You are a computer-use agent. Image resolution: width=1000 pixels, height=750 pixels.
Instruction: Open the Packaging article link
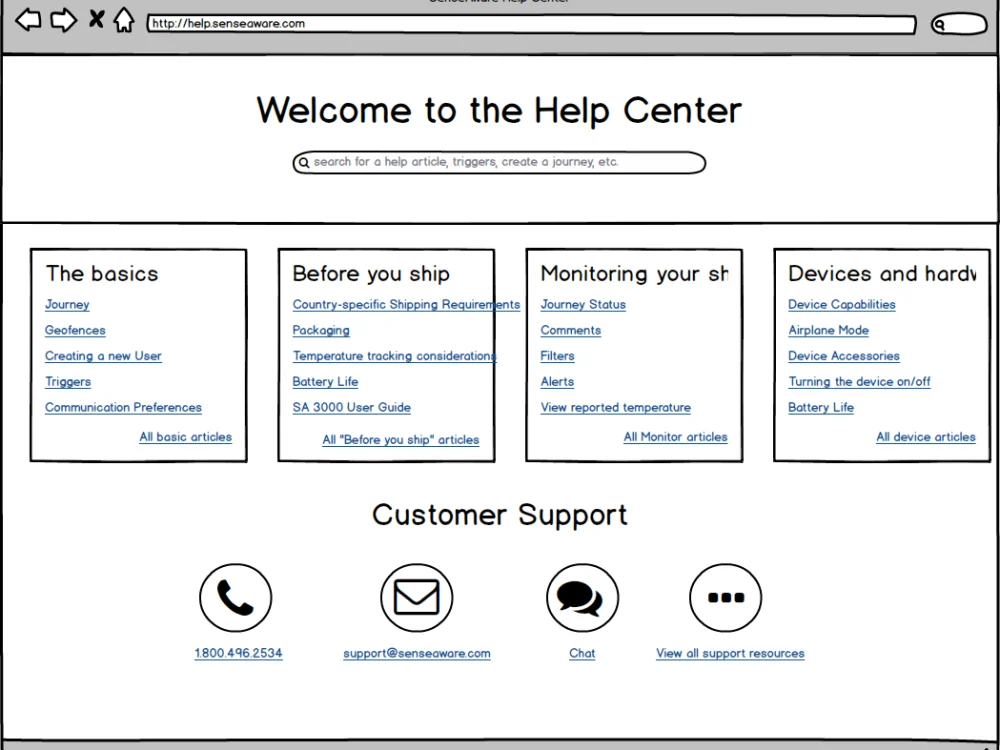tap(321, 330)
